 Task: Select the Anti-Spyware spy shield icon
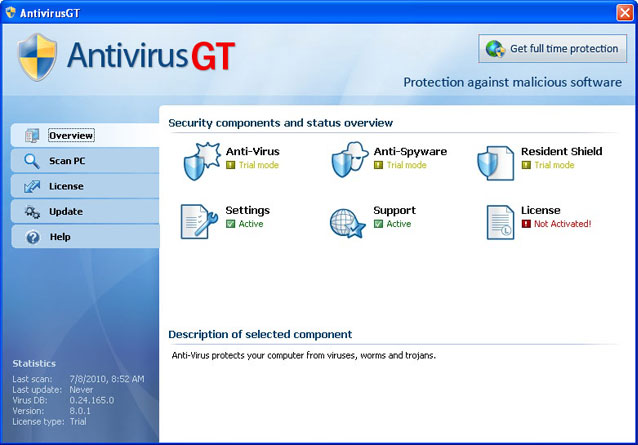(x=350, y=159)
